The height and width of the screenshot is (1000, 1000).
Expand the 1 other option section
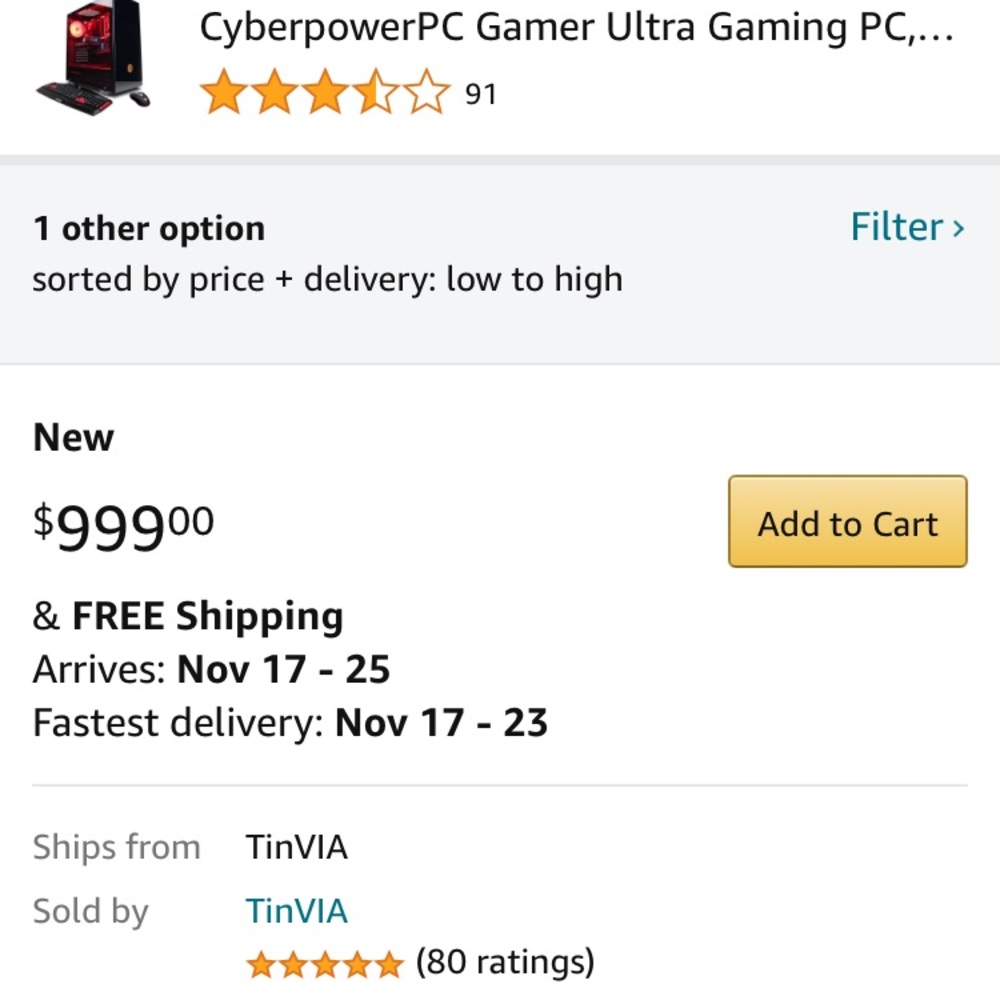[x=149, y=227]
